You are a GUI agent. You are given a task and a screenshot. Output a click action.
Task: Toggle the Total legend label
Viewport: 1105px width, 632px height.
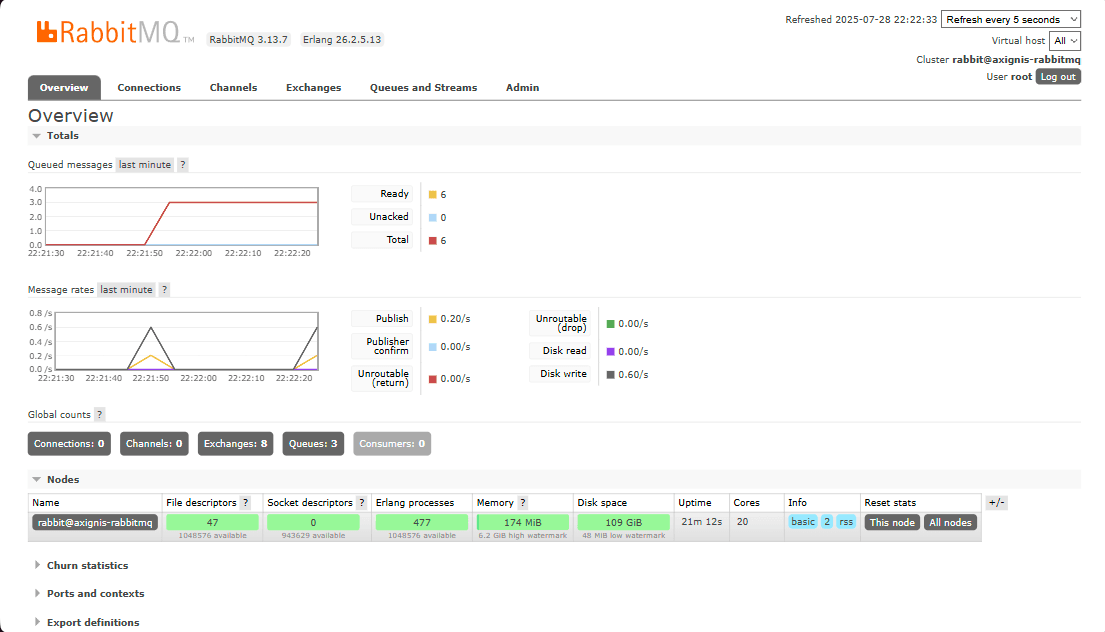pyautogui.click(x=383, y=240)
